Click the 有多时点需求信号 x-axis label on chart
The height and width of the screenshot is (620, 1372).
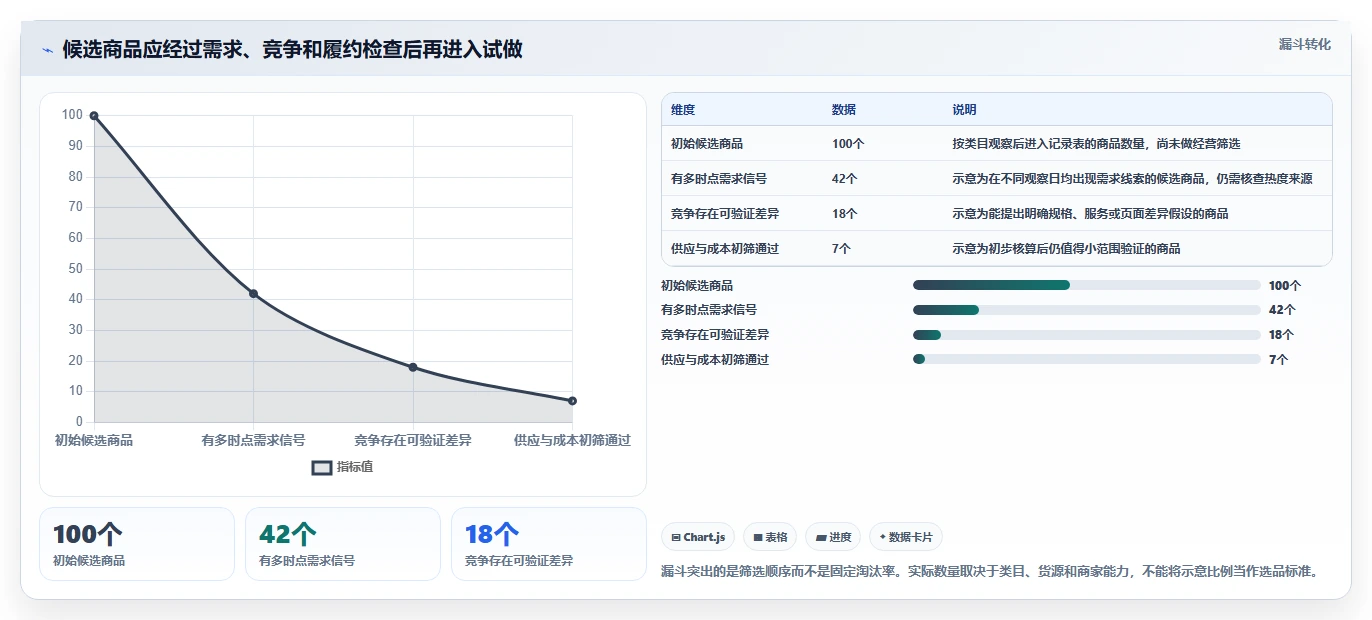pyautogui.click(x=253, y=440)
